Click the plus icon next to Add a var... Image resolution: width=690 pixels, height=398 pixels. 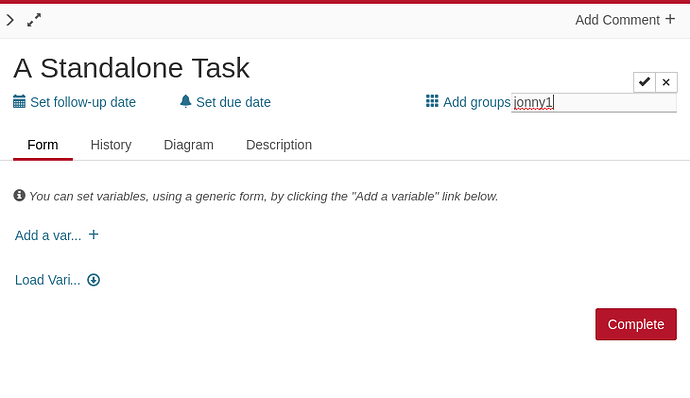pos(93,235)
